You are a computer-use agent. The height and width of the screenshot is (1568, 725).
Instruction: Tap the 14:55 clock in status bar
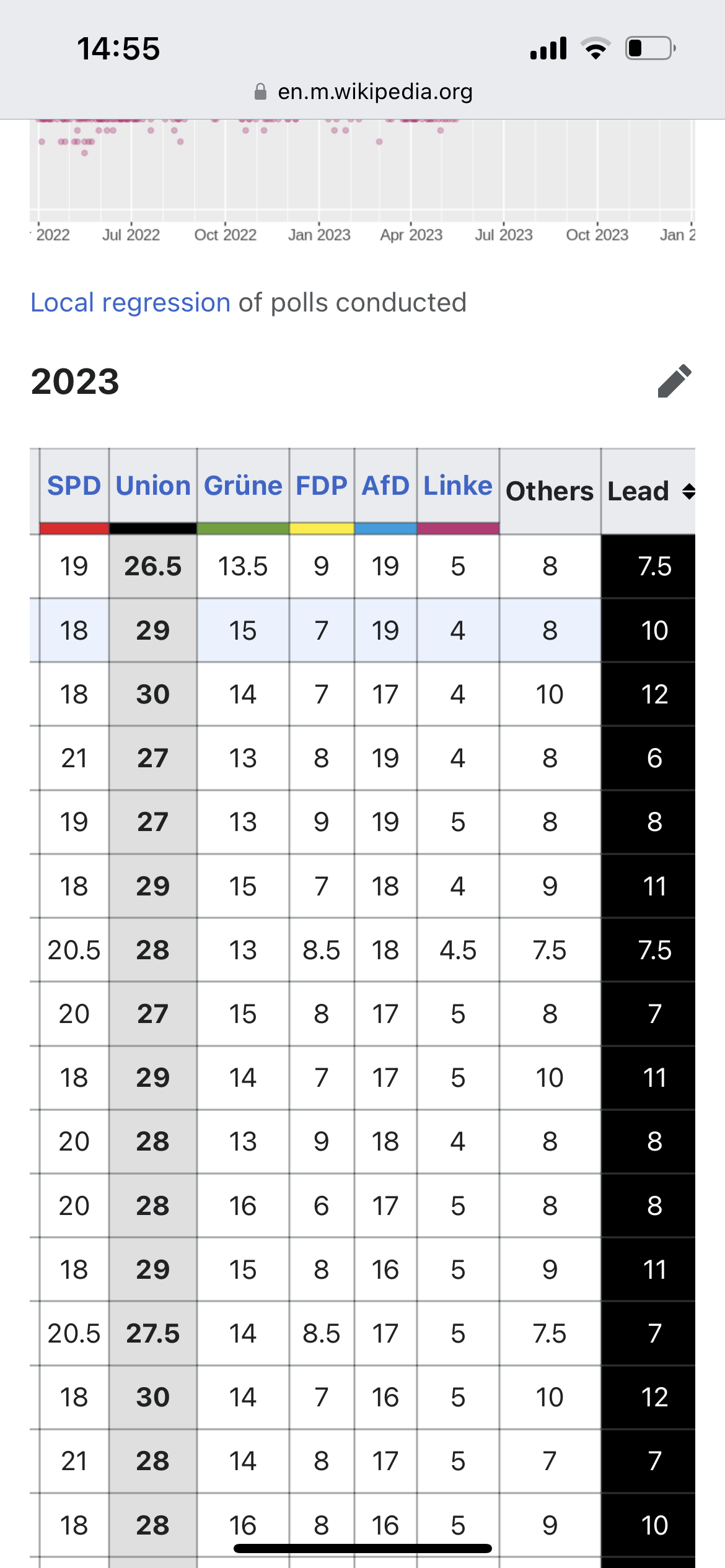coord(118,48)
